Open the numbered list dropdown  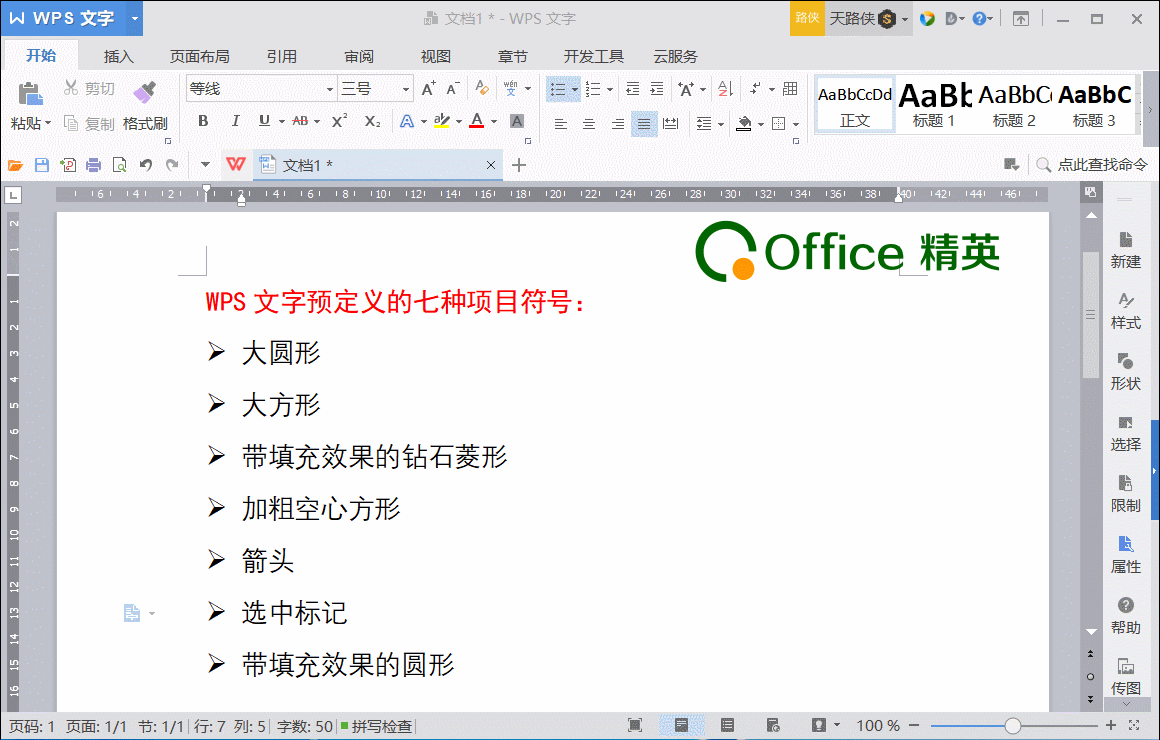[x=608, y=88]
